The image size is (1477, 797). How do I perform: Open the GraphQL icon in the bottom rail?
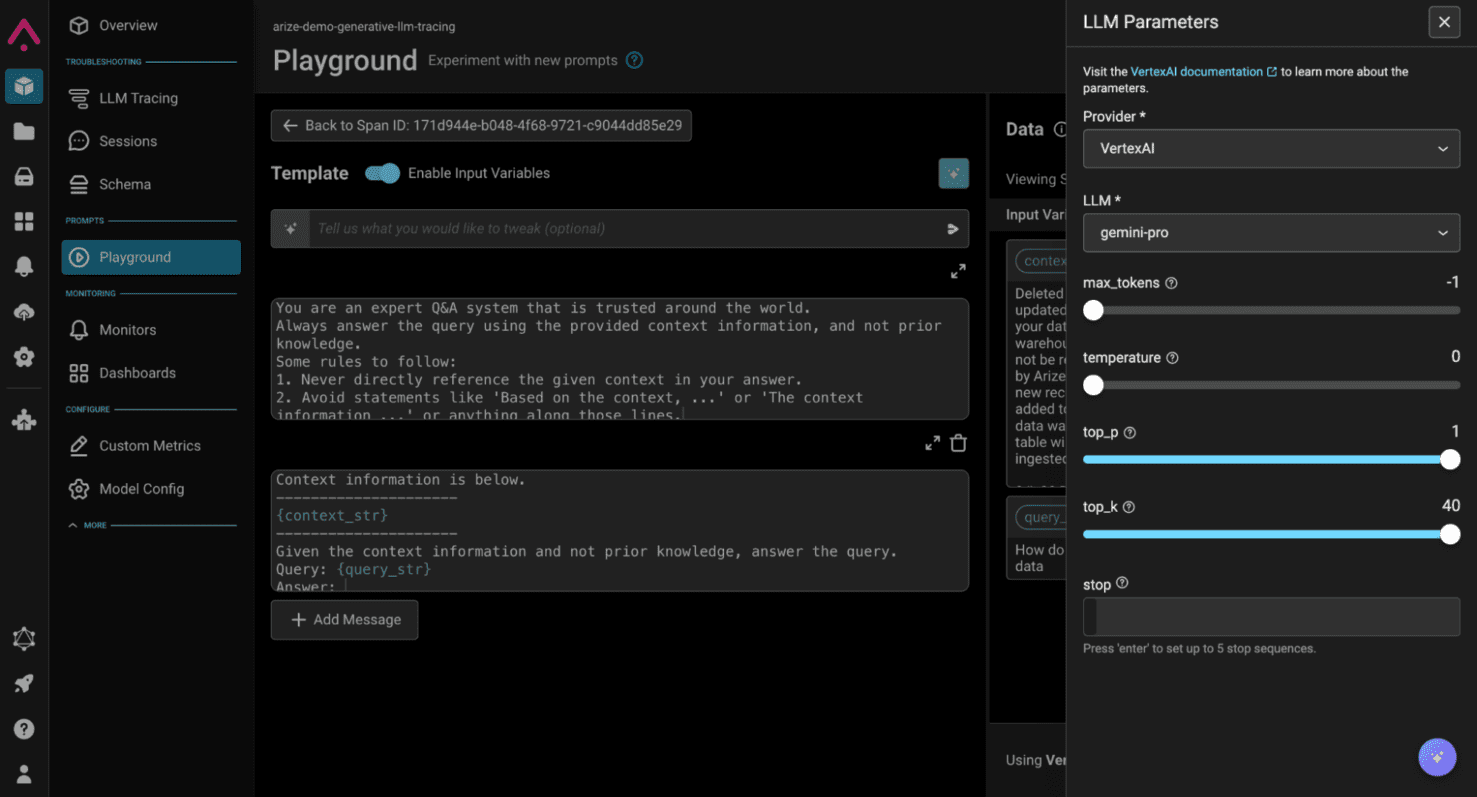(x=23, y=638)
